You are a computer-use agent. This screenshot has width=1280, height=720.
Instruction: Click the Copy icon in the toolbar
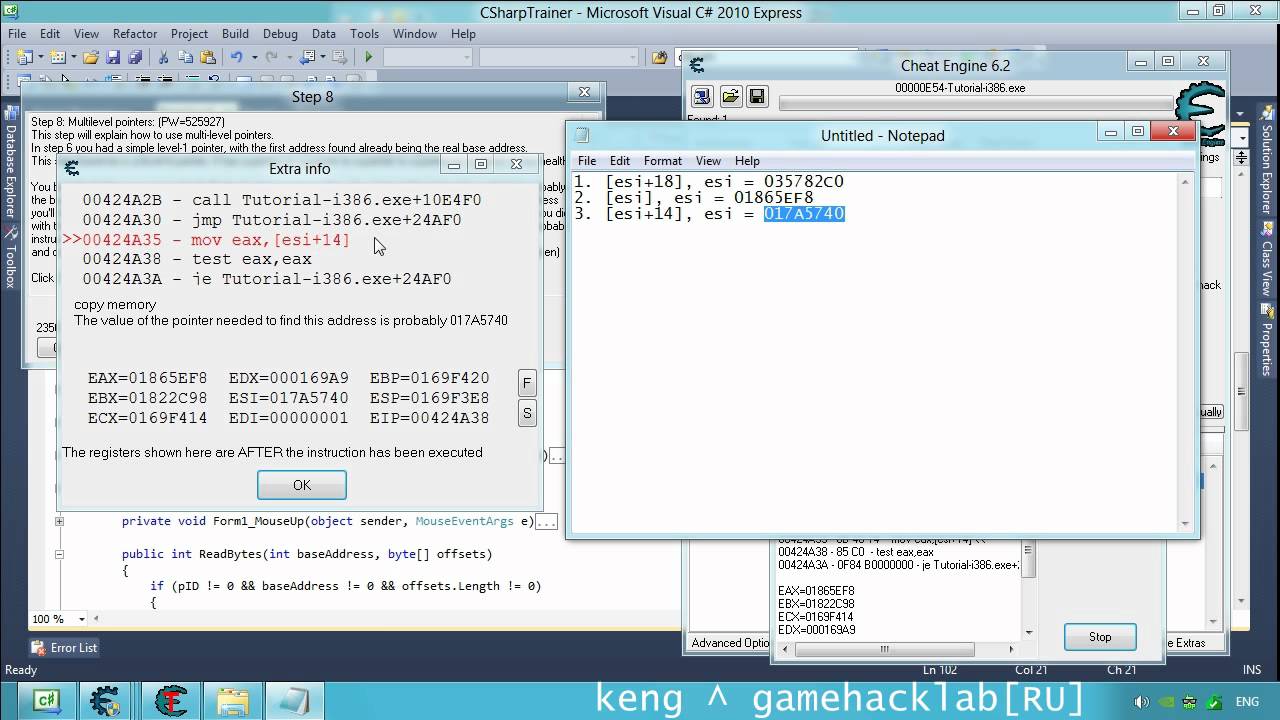click(x=185, y=57)
